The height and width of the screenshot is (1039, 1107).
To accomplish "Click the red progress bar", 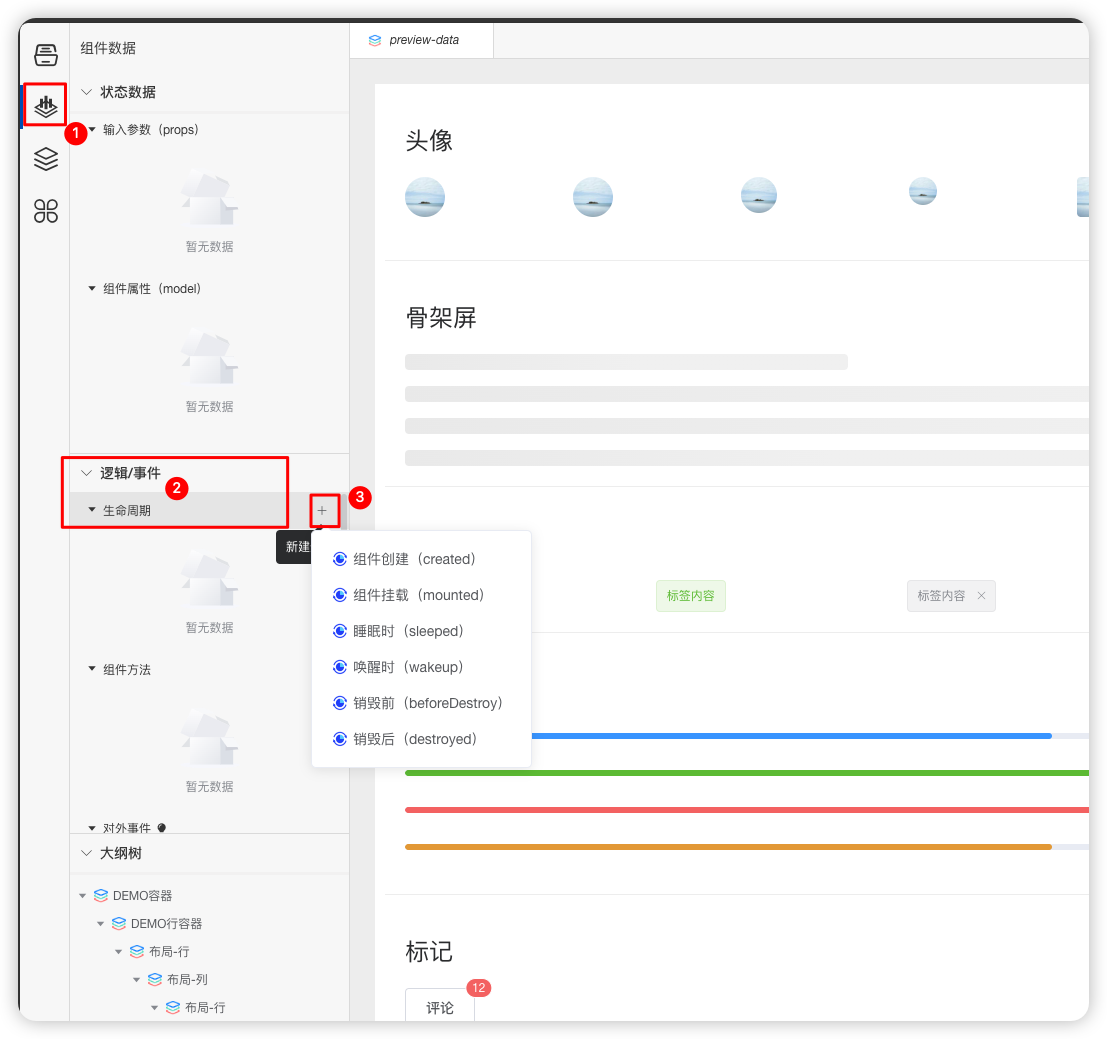I will pyautogui.click(x=747, y=810).
